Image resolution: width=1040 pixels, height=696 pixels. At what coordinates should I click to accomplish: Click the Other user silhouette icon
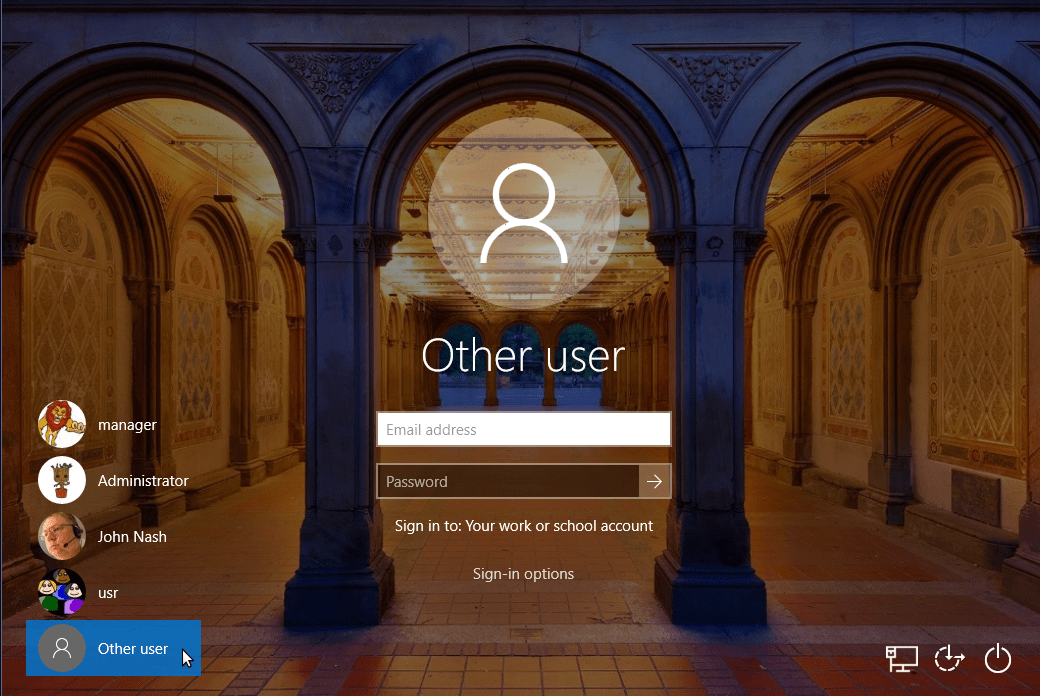[61, 648]
